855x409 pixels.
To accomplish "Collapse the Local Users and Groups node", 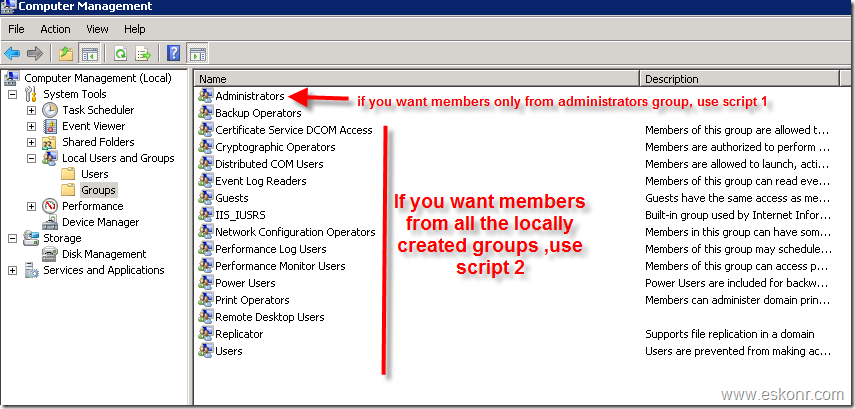I will coord(32,158).
